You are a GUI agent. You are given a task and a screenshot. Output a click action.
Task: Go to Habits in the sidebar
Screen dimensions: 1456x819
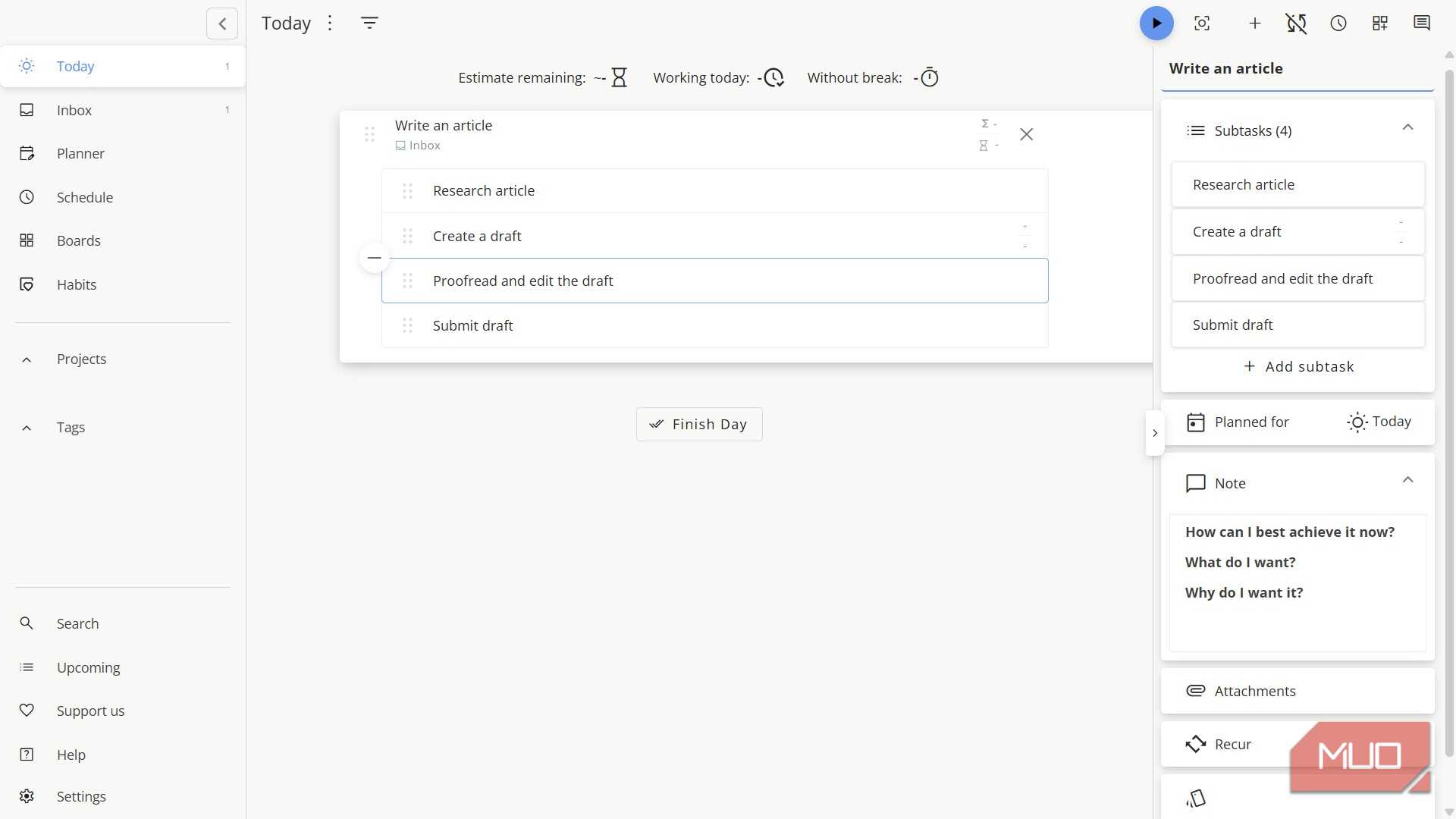point(77,284)
